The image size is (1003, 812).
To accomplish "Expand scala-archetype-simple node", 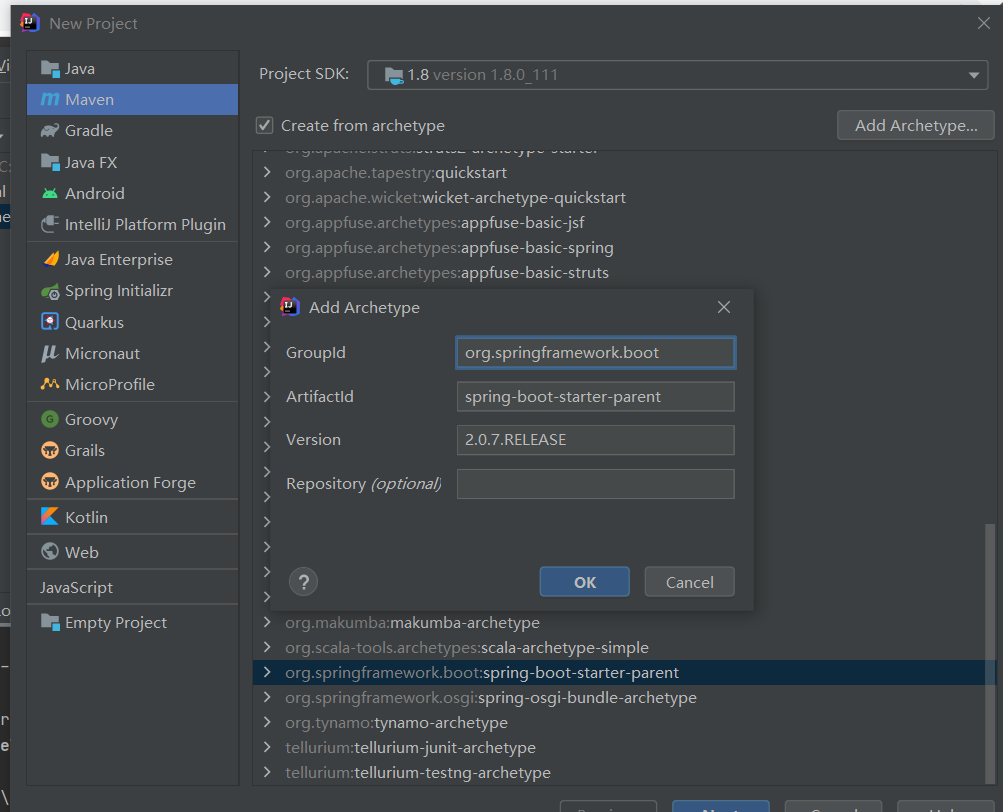I will 267,648.
